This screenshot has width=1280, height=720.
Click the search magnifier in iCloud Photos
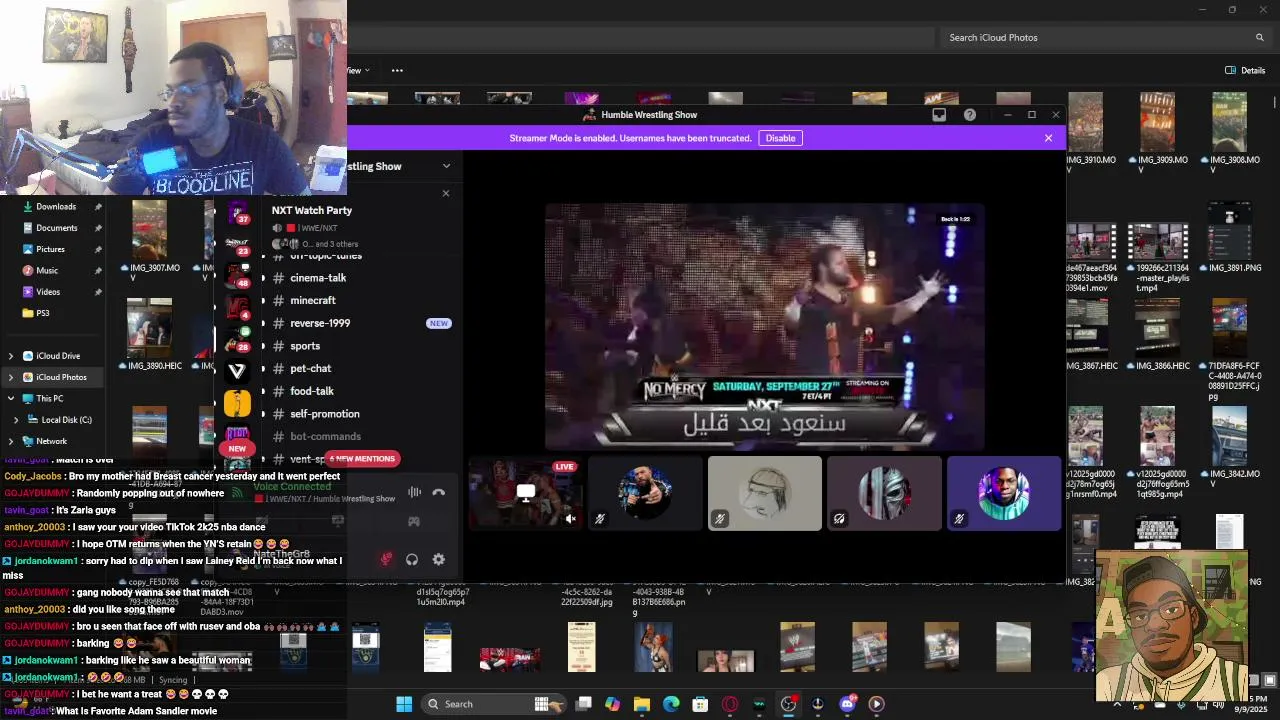(1260, 37)
